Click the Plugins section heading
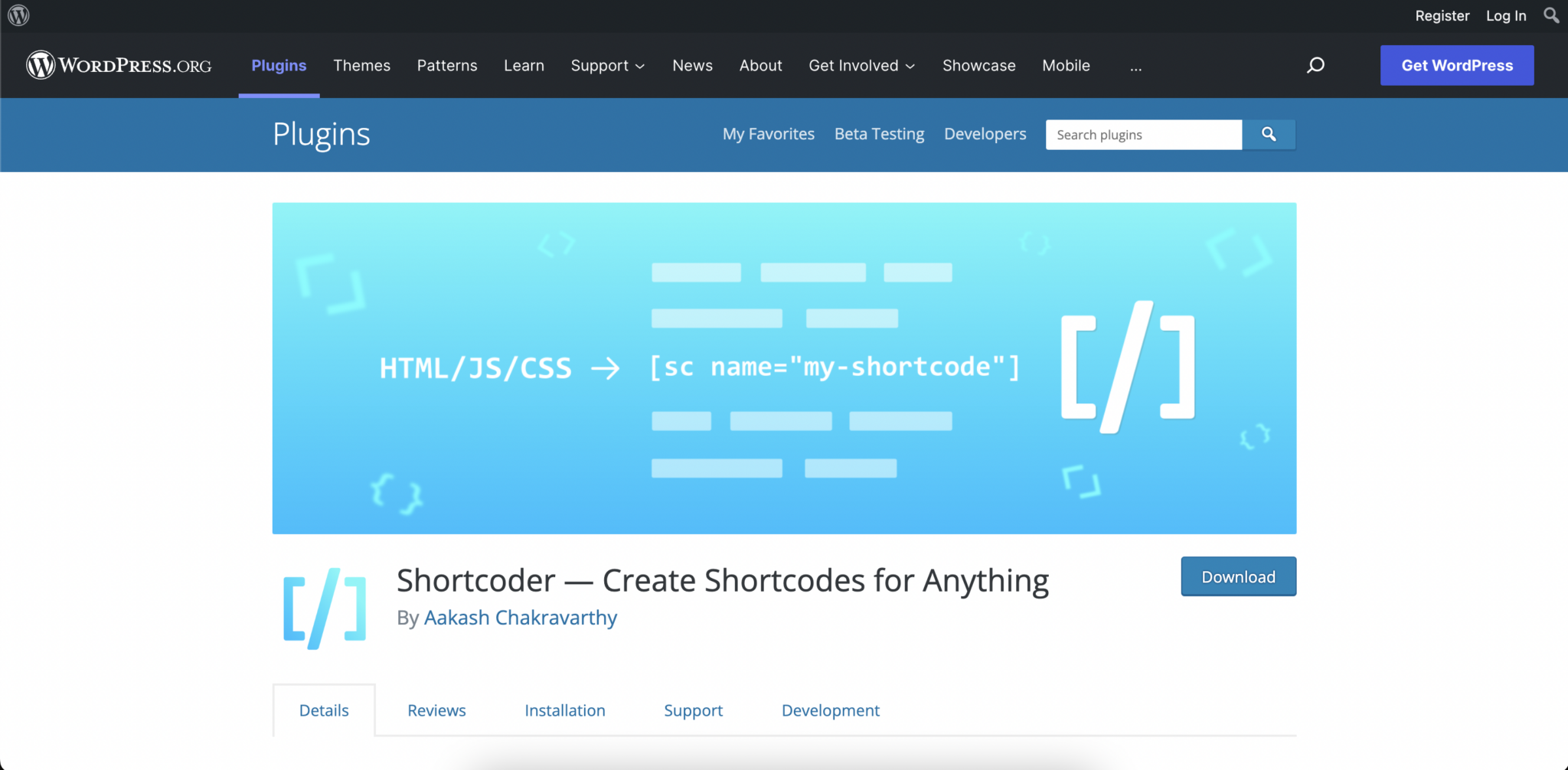The height and width of the screenshot is (770, 1568). (x=322, y=135)
